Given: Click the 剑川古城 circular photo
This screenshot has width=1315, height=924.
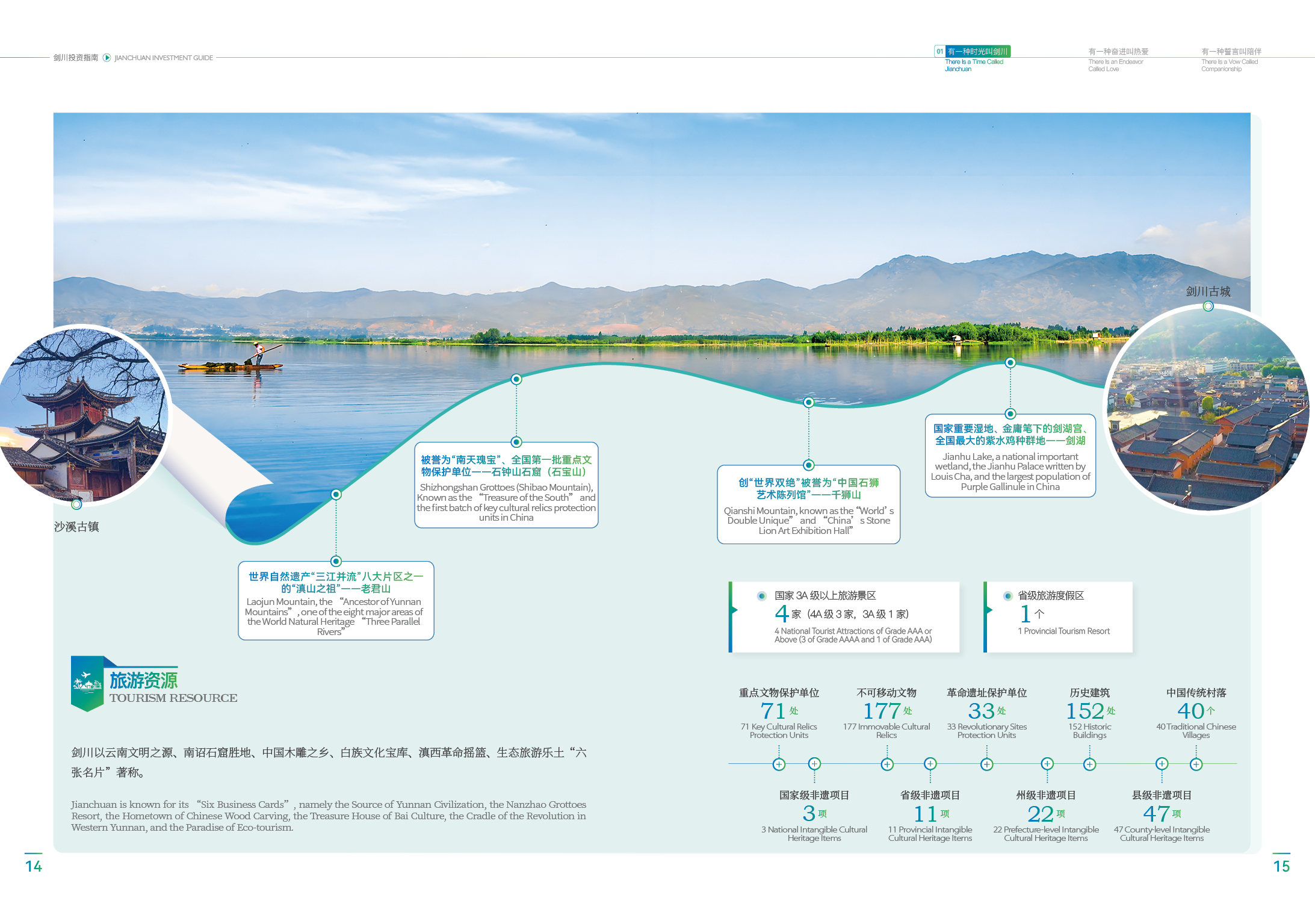Looking at the screenshot, I should tap(1208, 409).
